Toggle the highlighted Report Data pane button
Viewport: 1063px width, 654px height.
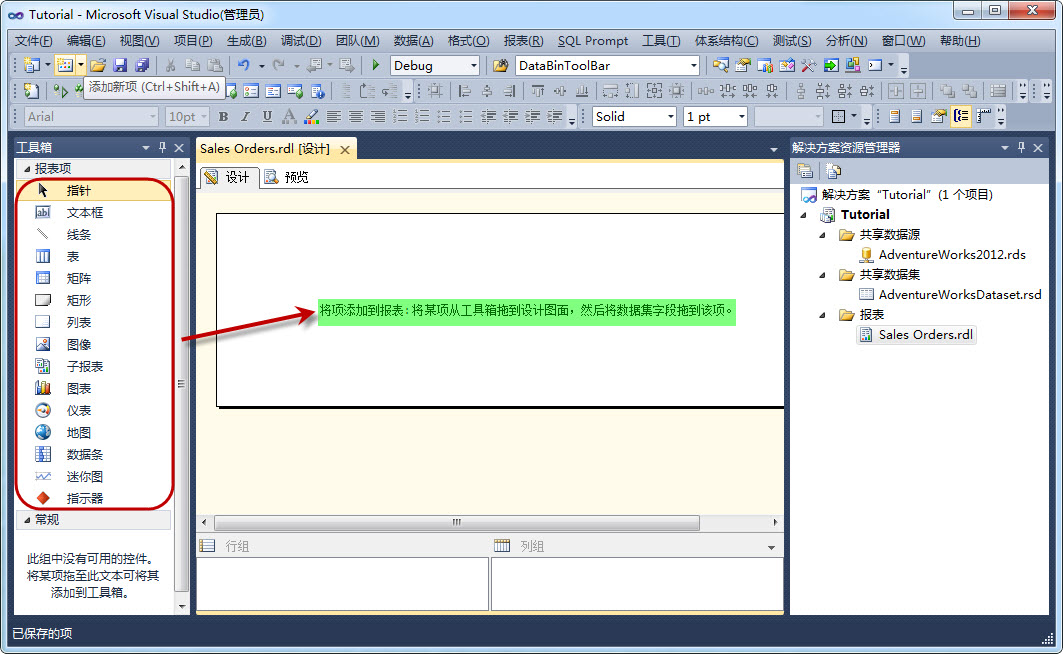pyautogui.click(x=961, y=117)
